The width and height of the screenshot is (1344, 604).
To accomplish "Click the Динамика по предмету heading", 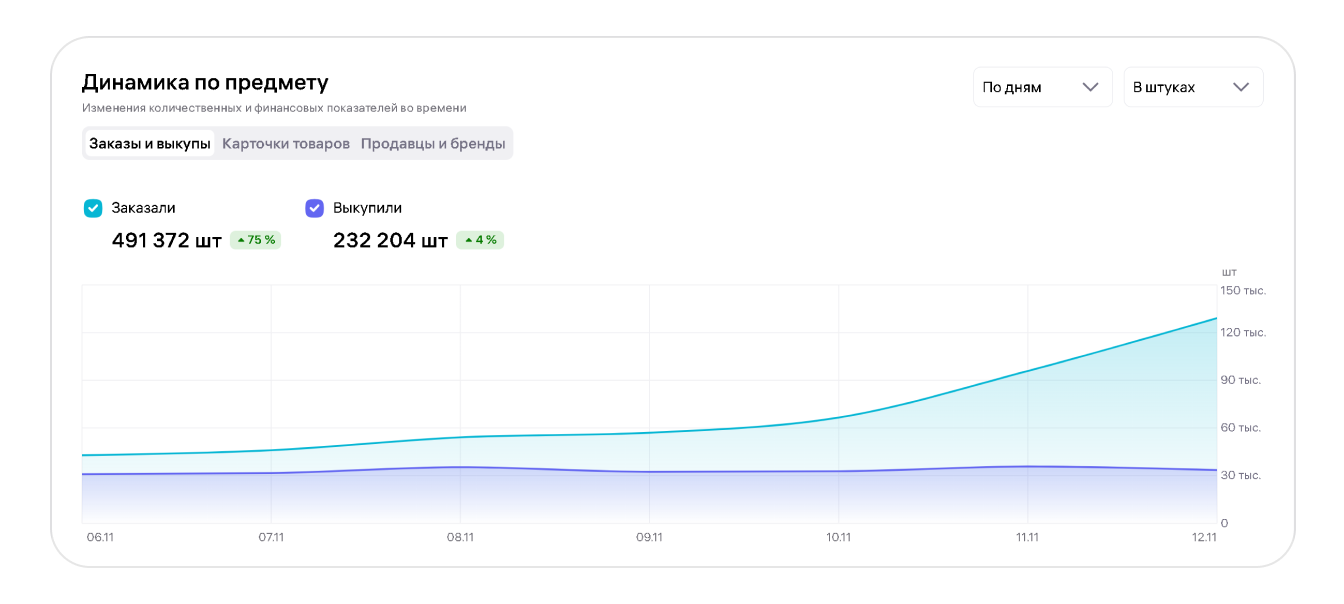I will tap(205, 82).
